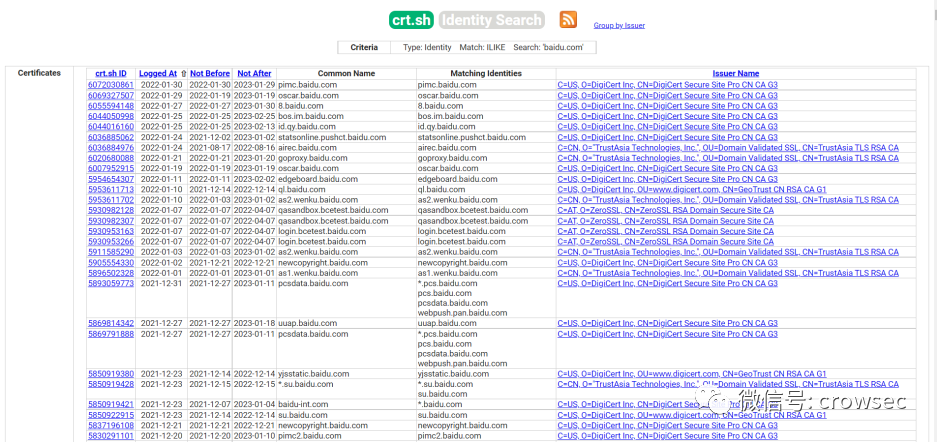937x442 pixels.
Task: Open certificate ID 5869791888
Action: click(x=111, y=334)
